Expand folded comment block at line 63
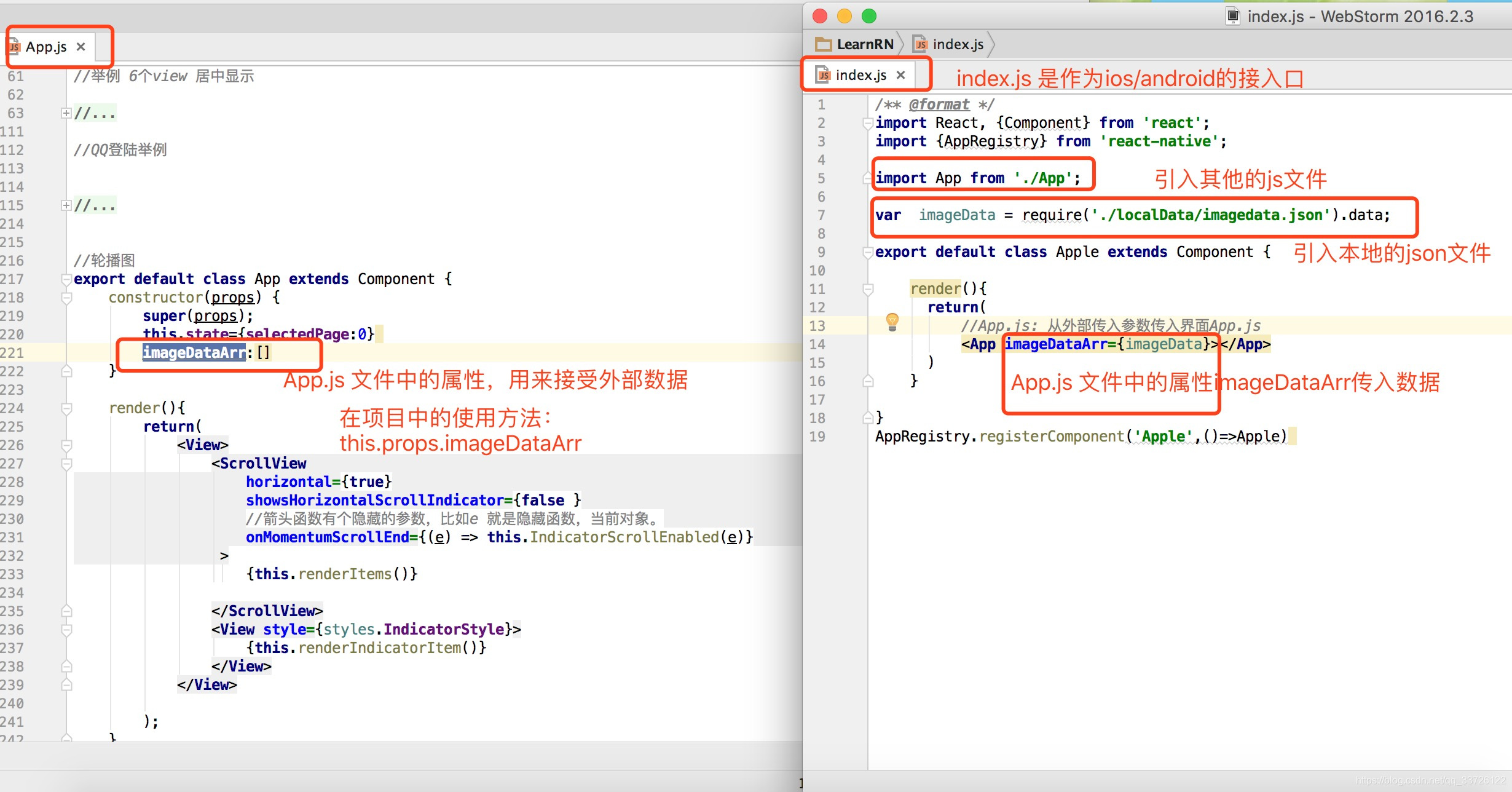Viewport: 1512px width, 792px height. [66, 113]
